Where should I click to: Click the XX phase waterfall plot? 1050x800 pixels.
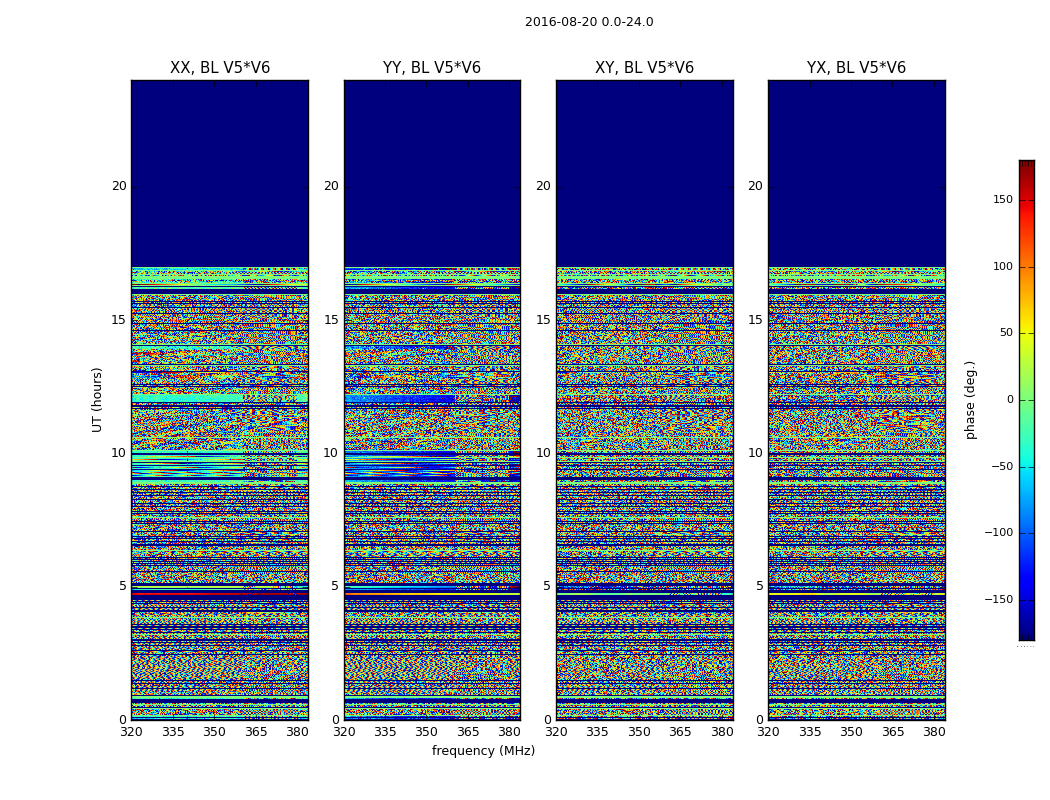(220, 400)
